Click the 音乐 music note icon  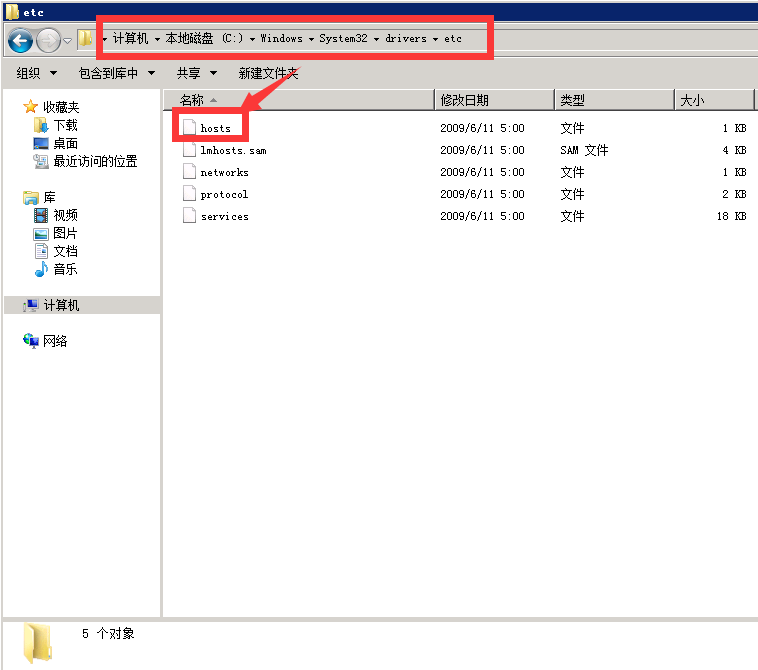(41, 269)
